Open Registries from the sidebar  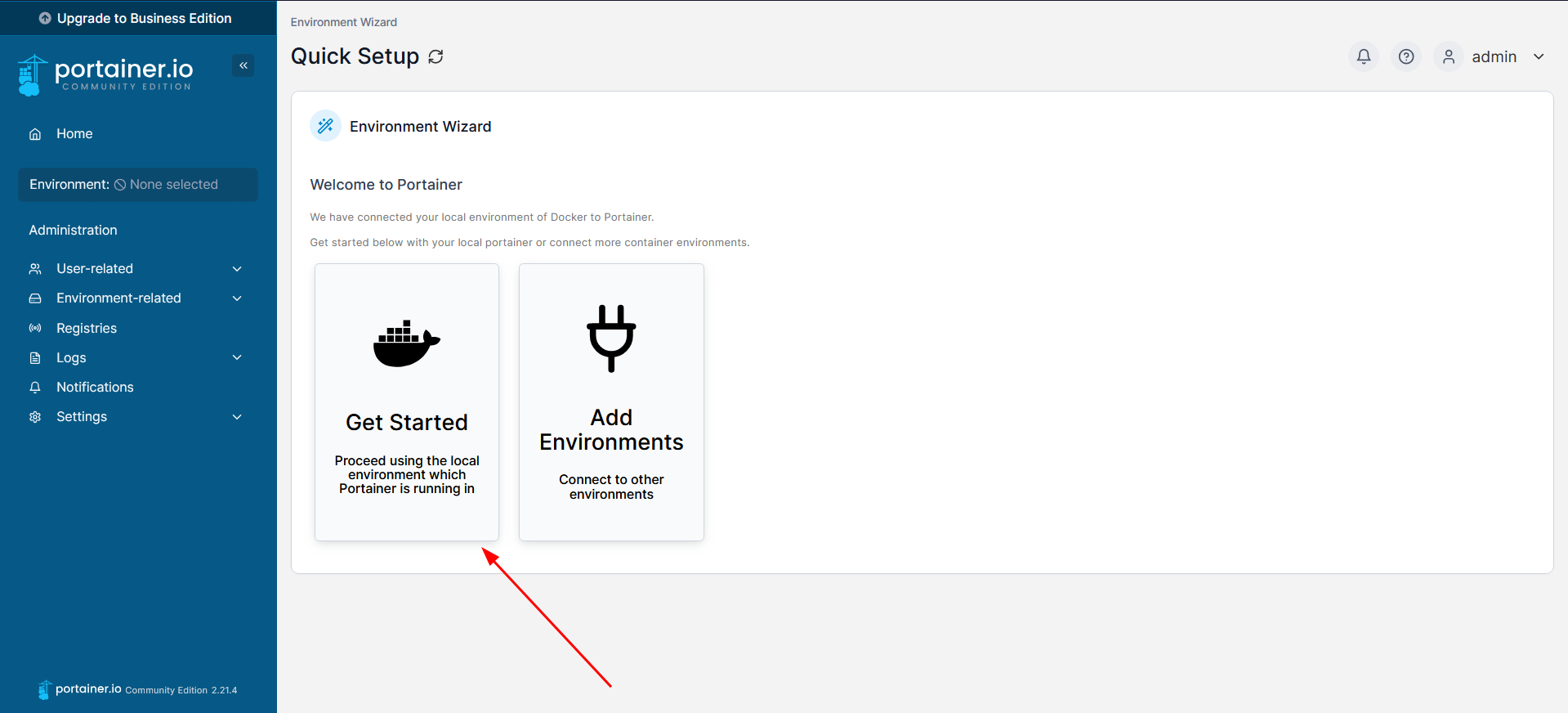click(87, 328)
